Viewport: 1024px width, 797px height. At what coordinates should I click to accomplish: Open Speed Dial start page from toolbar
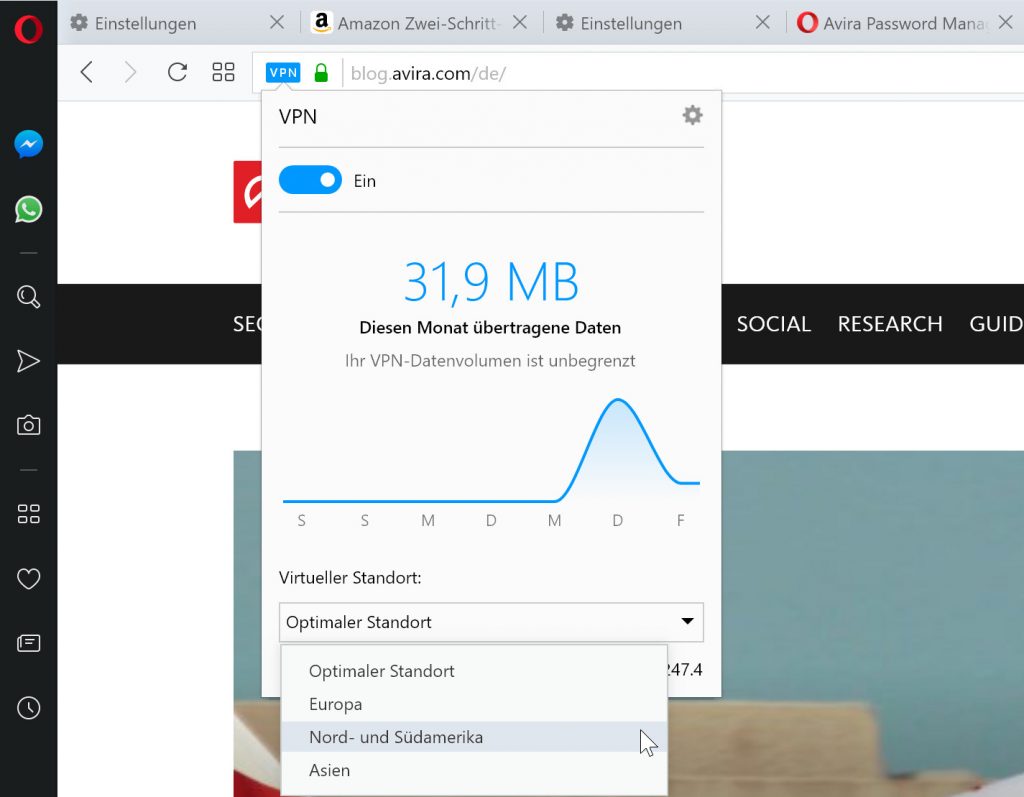[223, 72]
